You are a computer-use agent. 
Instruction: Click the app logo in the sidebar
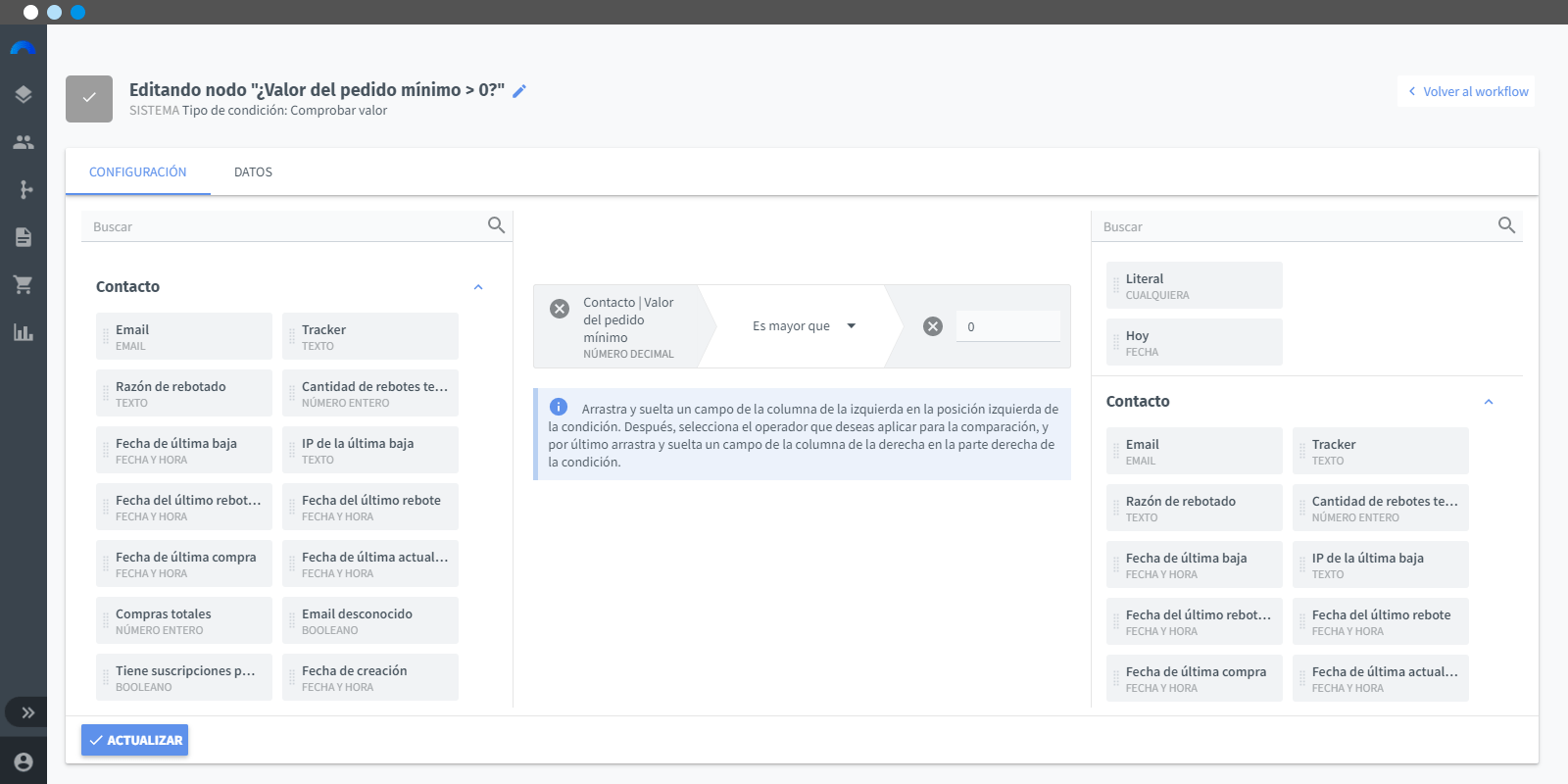[x=23, y=48]
